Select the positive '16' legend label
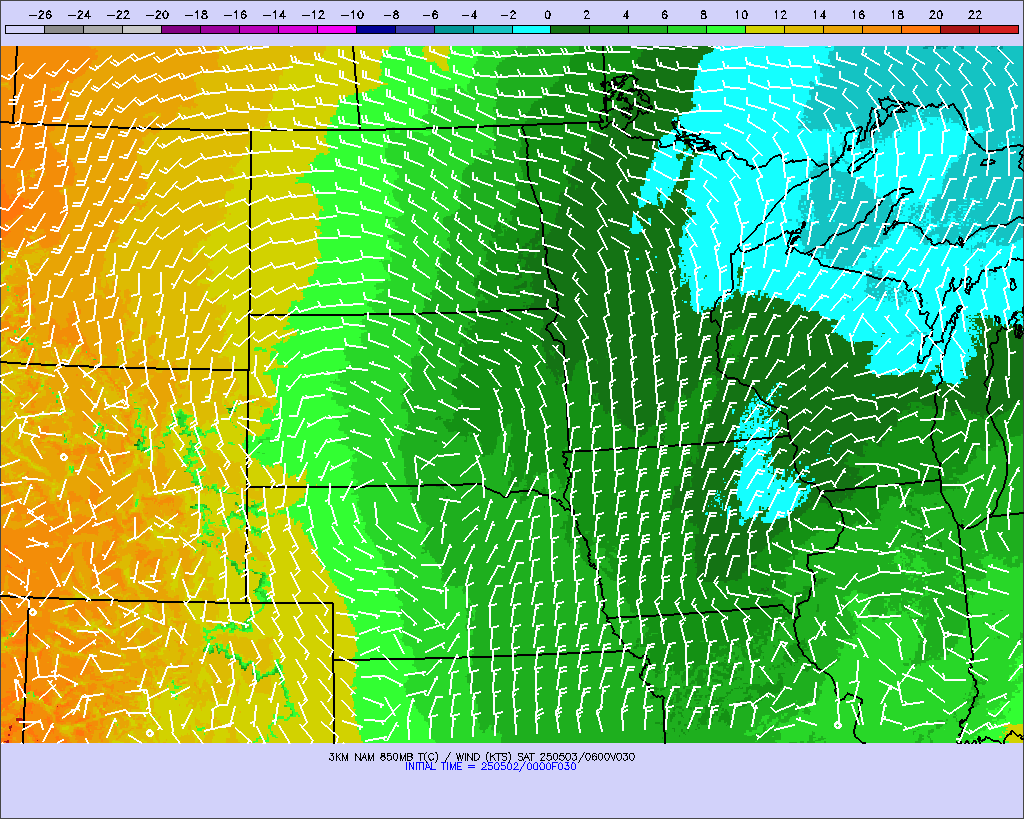 click(858, 14)
